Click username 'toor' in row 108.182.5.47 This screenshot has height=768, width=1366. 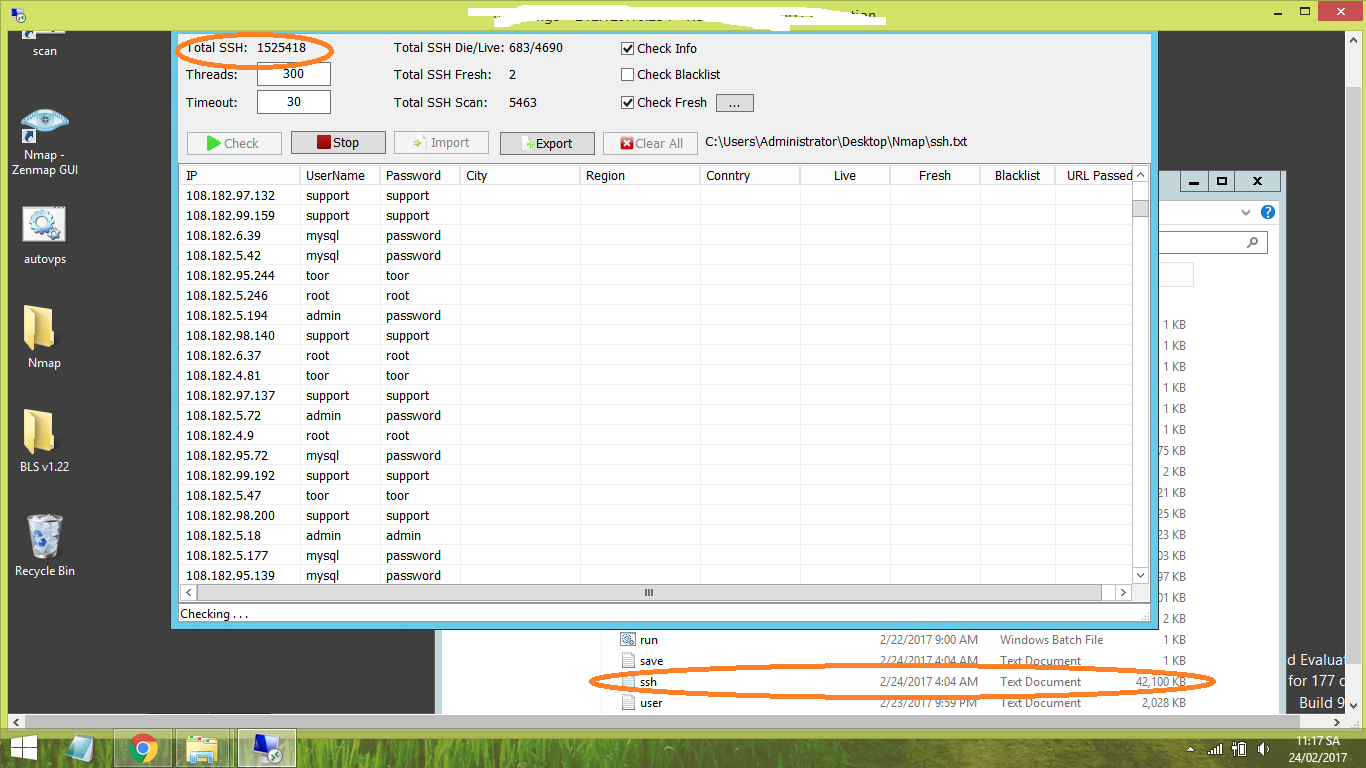click(317, 496)
